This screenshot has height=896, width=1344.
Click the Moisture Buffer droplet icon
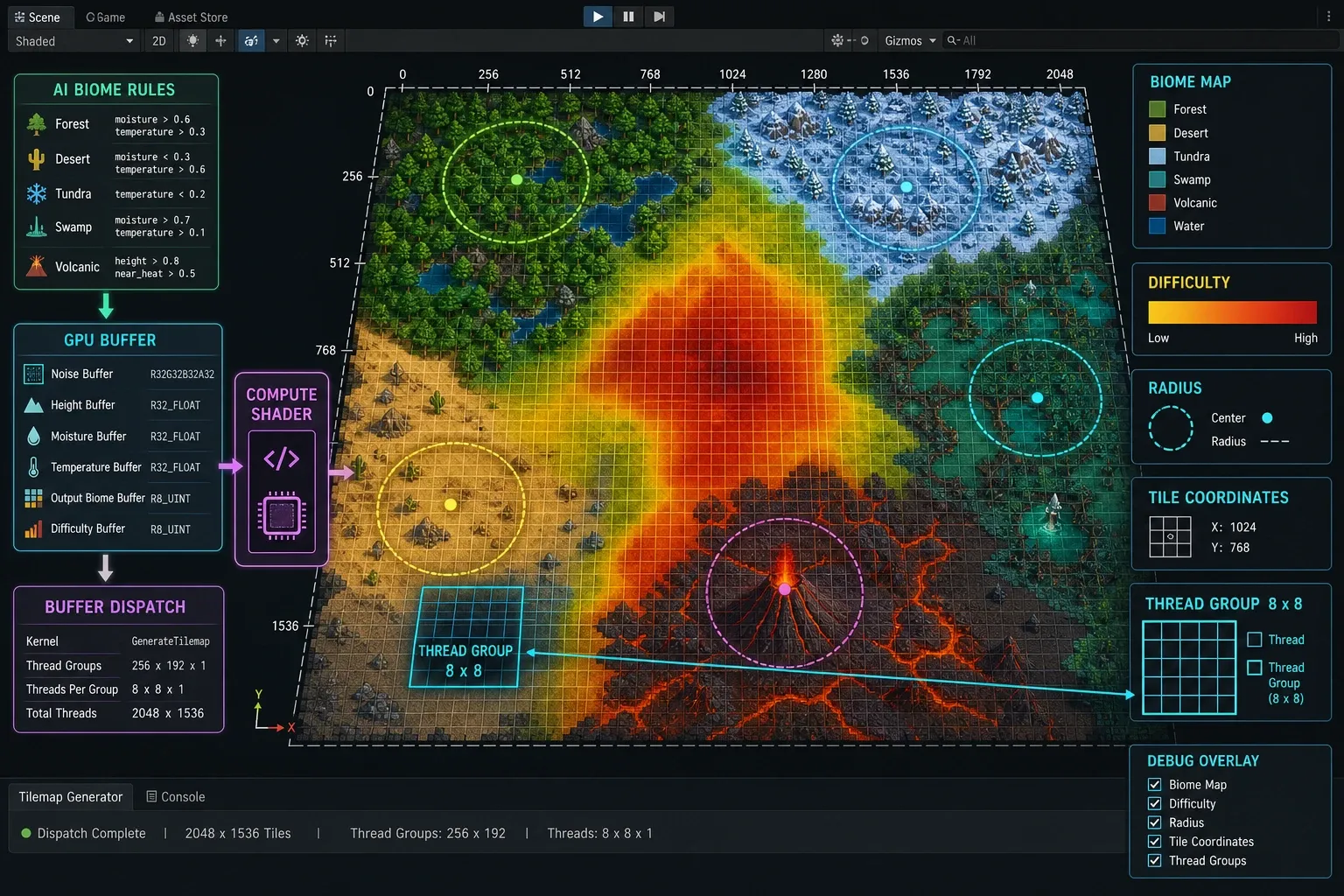[33, 436]
